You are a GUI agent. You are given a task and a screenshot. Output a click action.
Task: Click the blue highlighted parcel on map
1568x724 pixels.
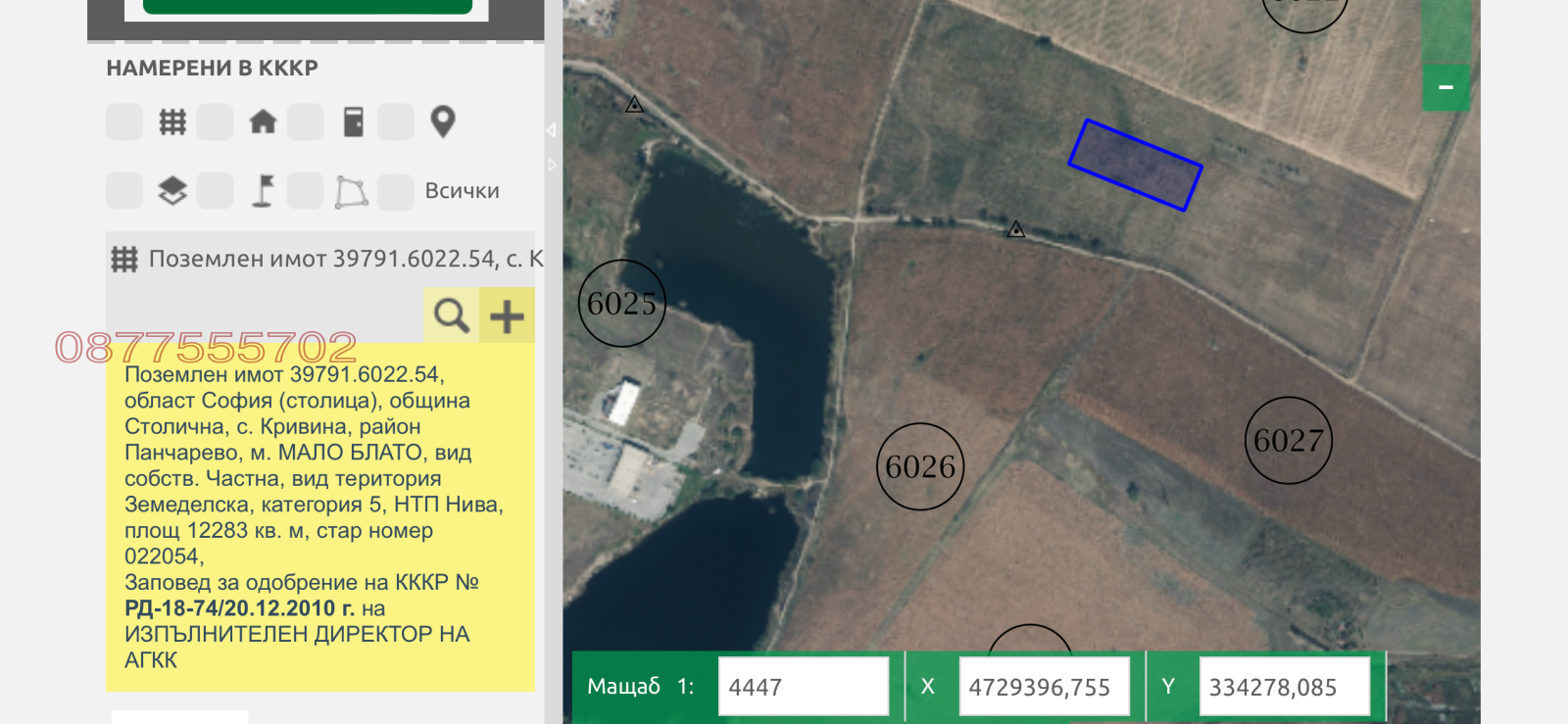pyautogui.click(x=1135, y=166)
